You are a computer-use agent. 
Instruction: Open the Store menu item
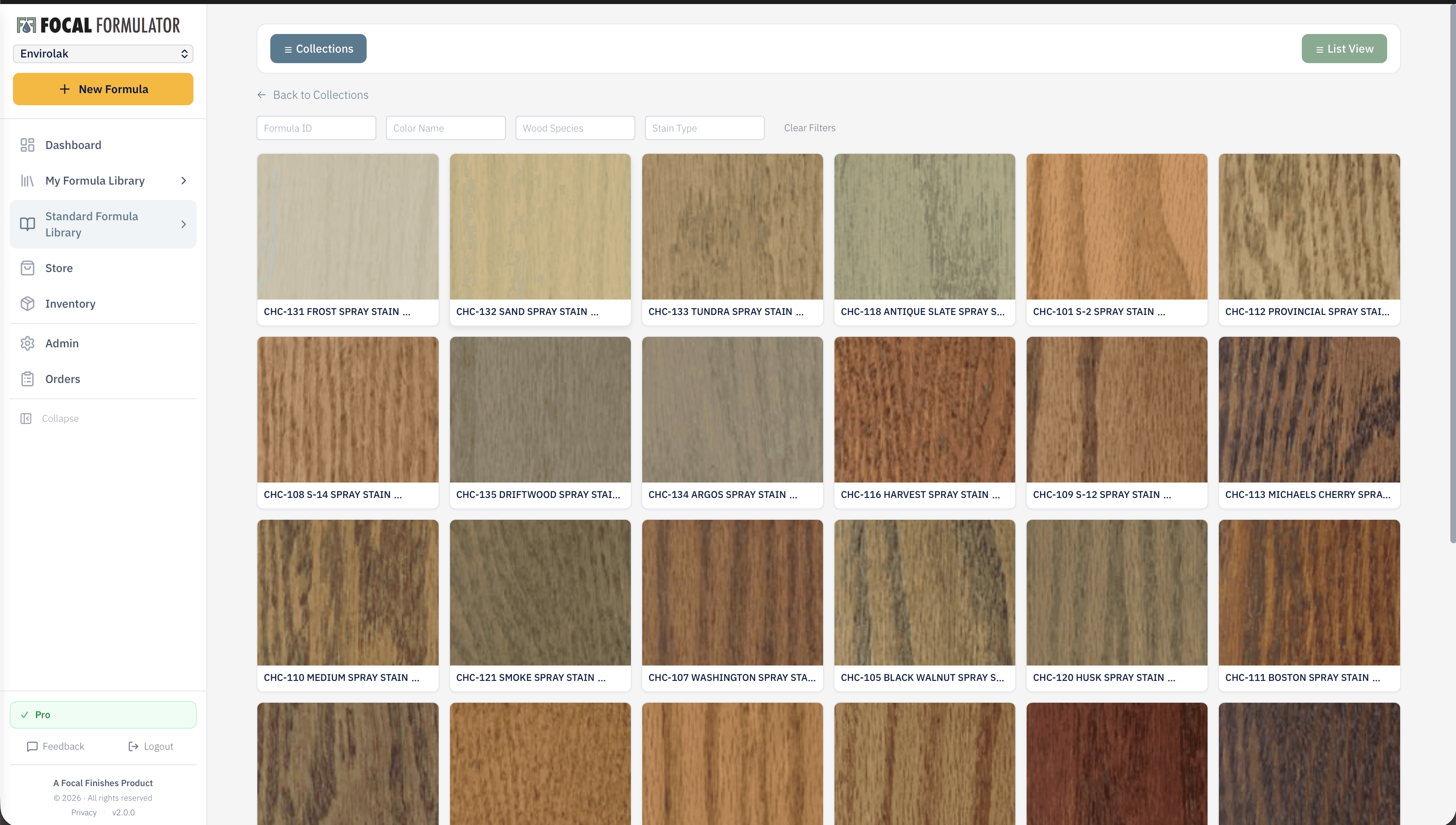[x=103, y=268]
